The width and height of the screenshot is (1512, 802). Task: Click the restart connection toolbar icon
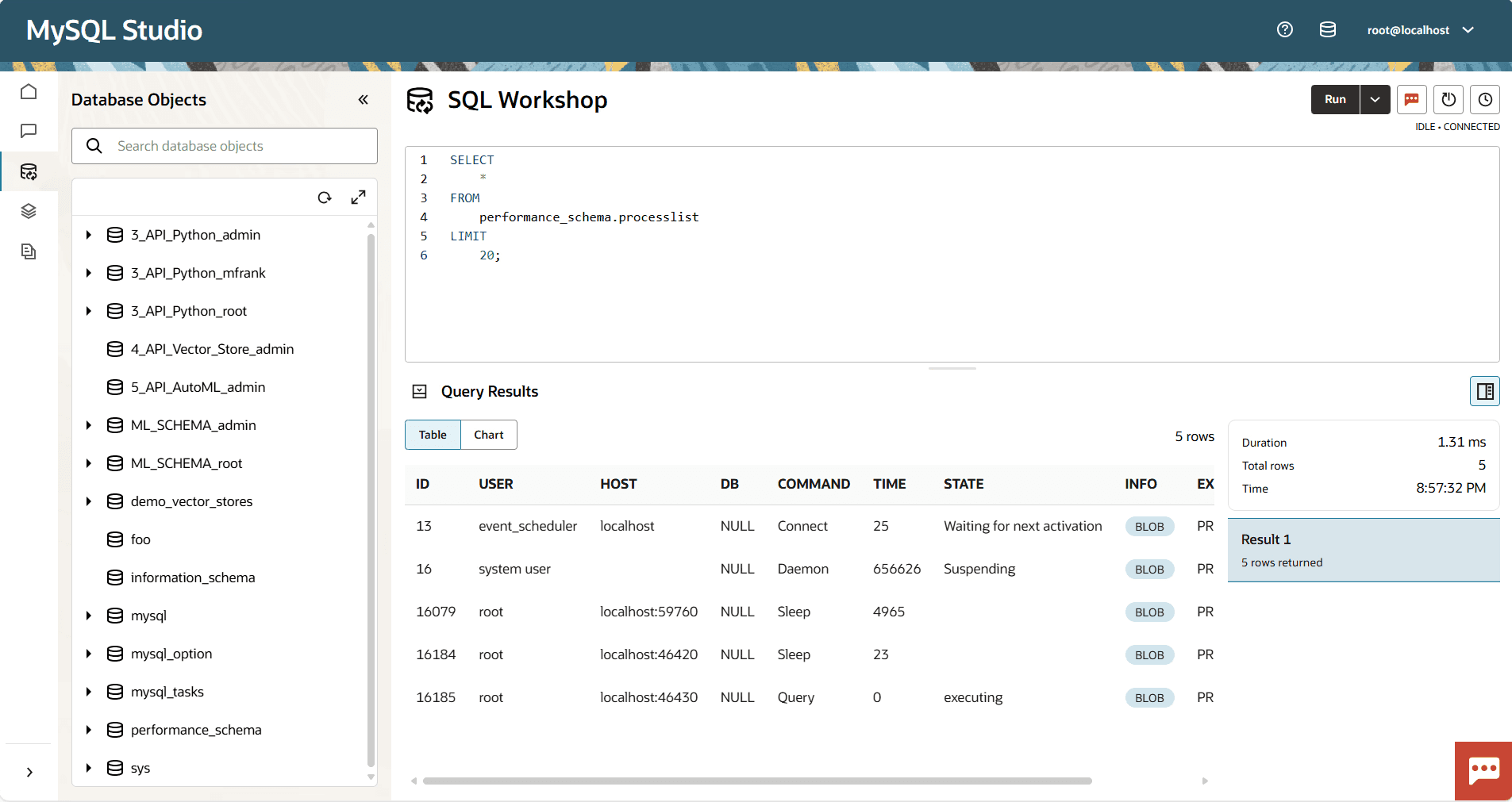point(1449,99)
